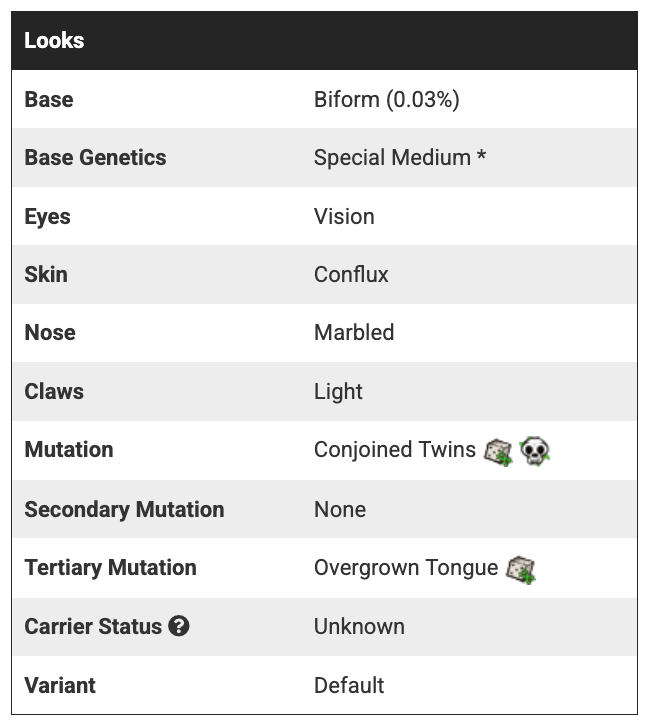Select the Default variant value
Screen dimensions: 646x724
[349, 686]
